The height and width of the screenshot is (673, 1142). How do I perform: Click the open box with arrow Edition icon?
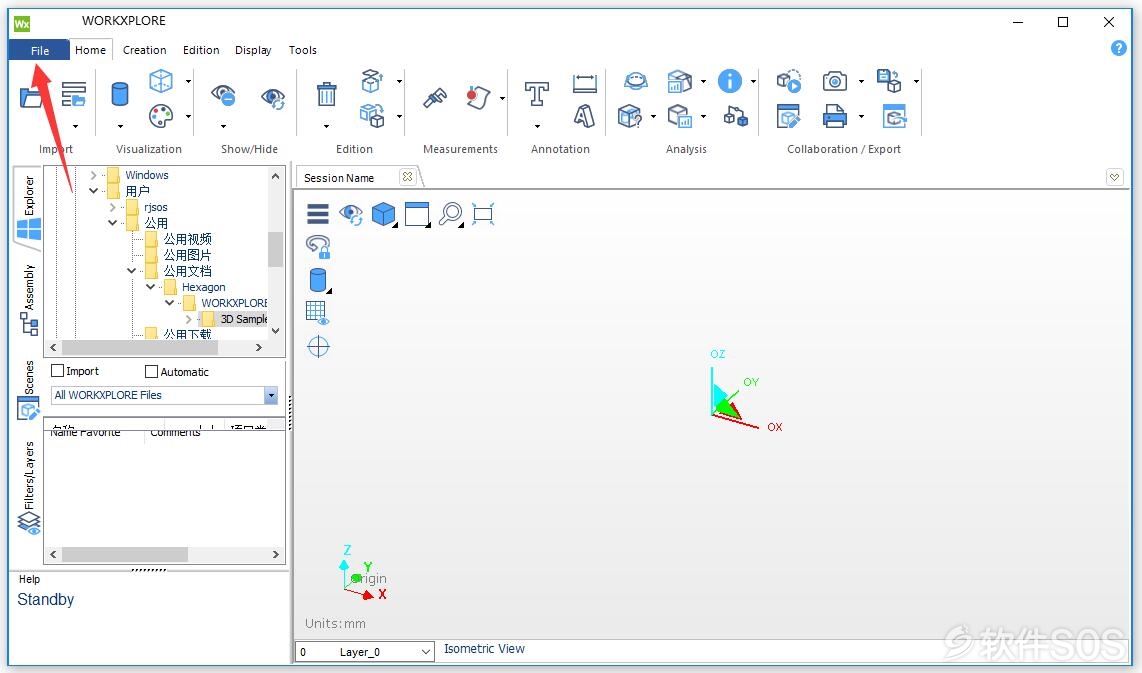pos(372,80)
